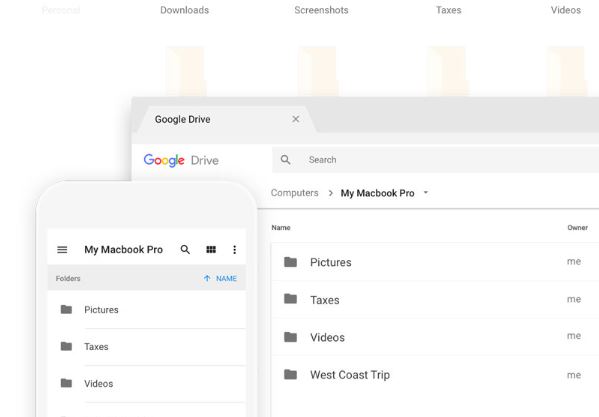Click the NAME sort label on phone
The width and height of the screenshot is (599, 417).
pos(226,279)
